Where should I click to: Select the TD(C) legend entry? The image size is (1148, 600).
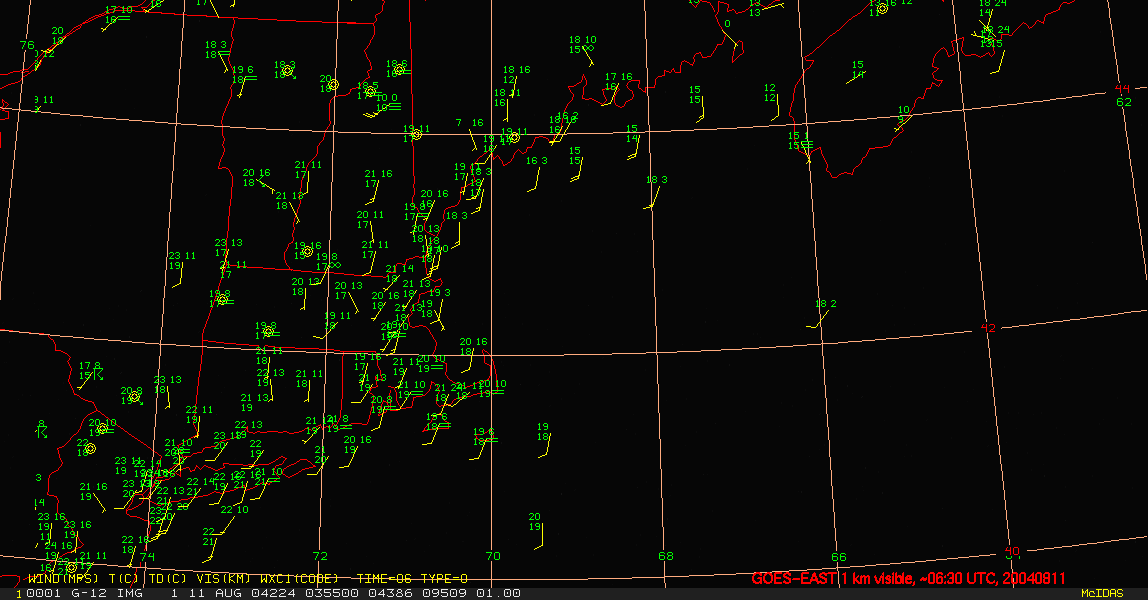coord(167,579)
